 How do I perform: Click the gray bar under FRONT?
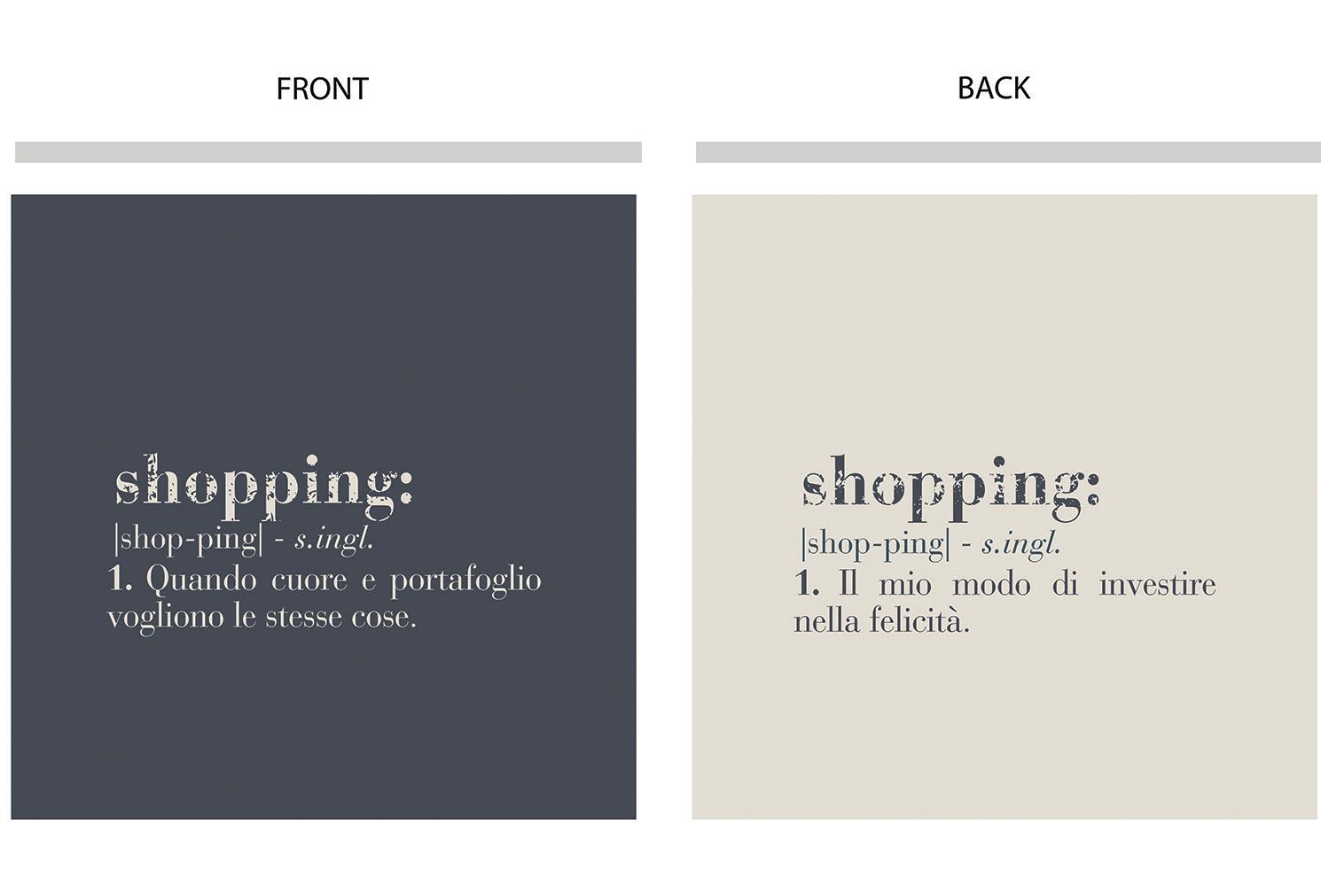coord(328,152)
